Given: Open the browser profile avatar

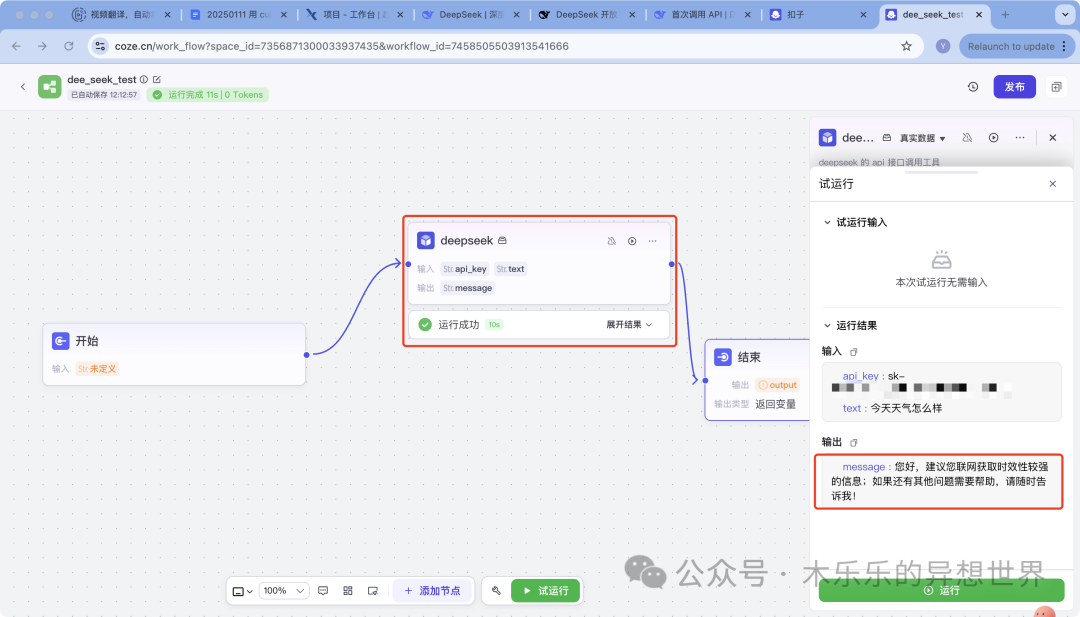Looking at the screenshot, I should (x=943, y=46).
